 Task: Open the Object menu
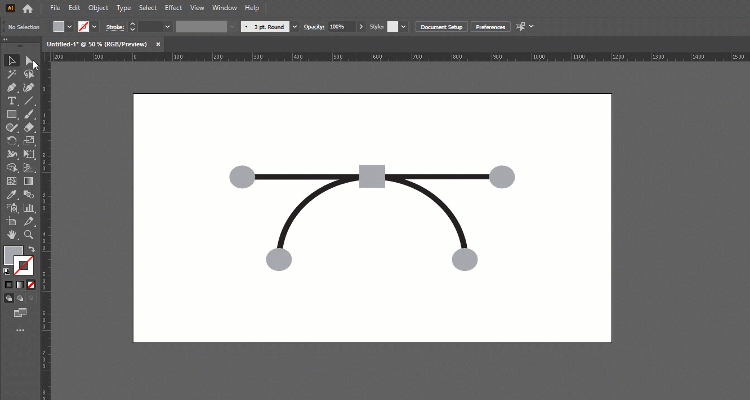pos(98,8)
